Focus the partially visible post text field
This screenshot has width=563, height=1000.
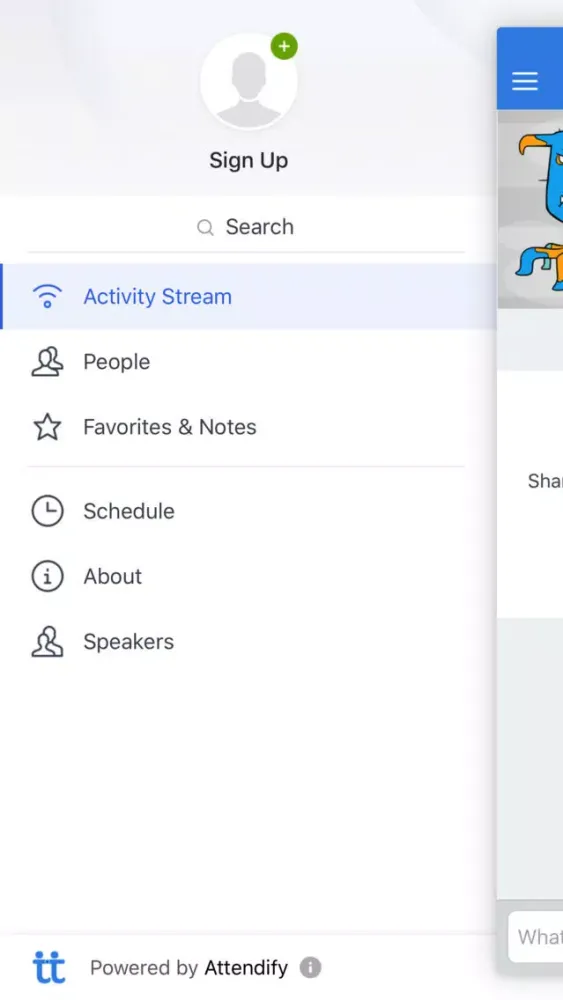pyautogui.click(x=536, y=937)
